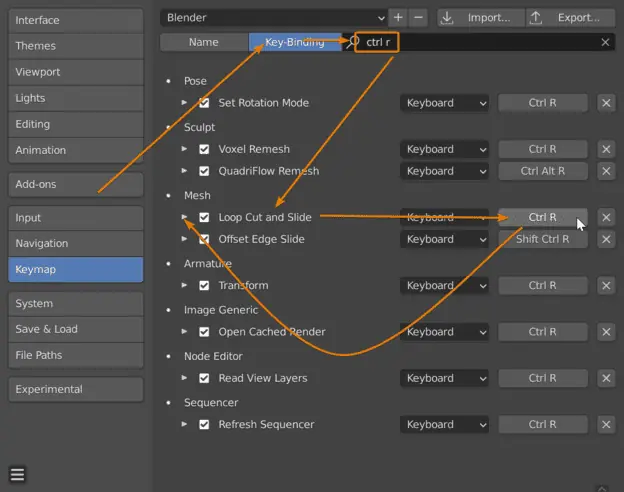Open the Interface preferences section
Screen dimensions: 624x492
pyautogui.click(x=76, y=20)
